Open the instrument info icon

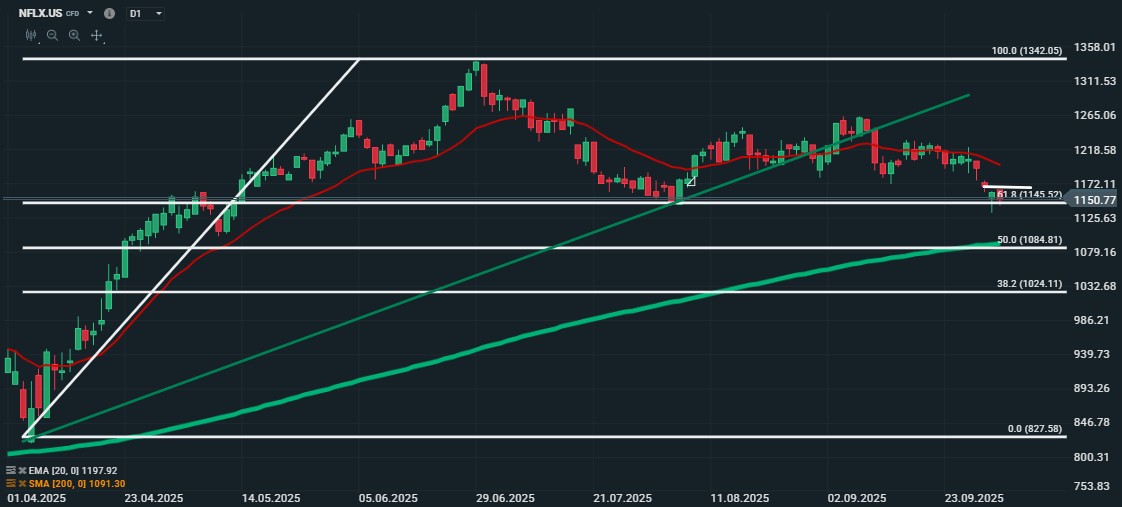[110, 14]
